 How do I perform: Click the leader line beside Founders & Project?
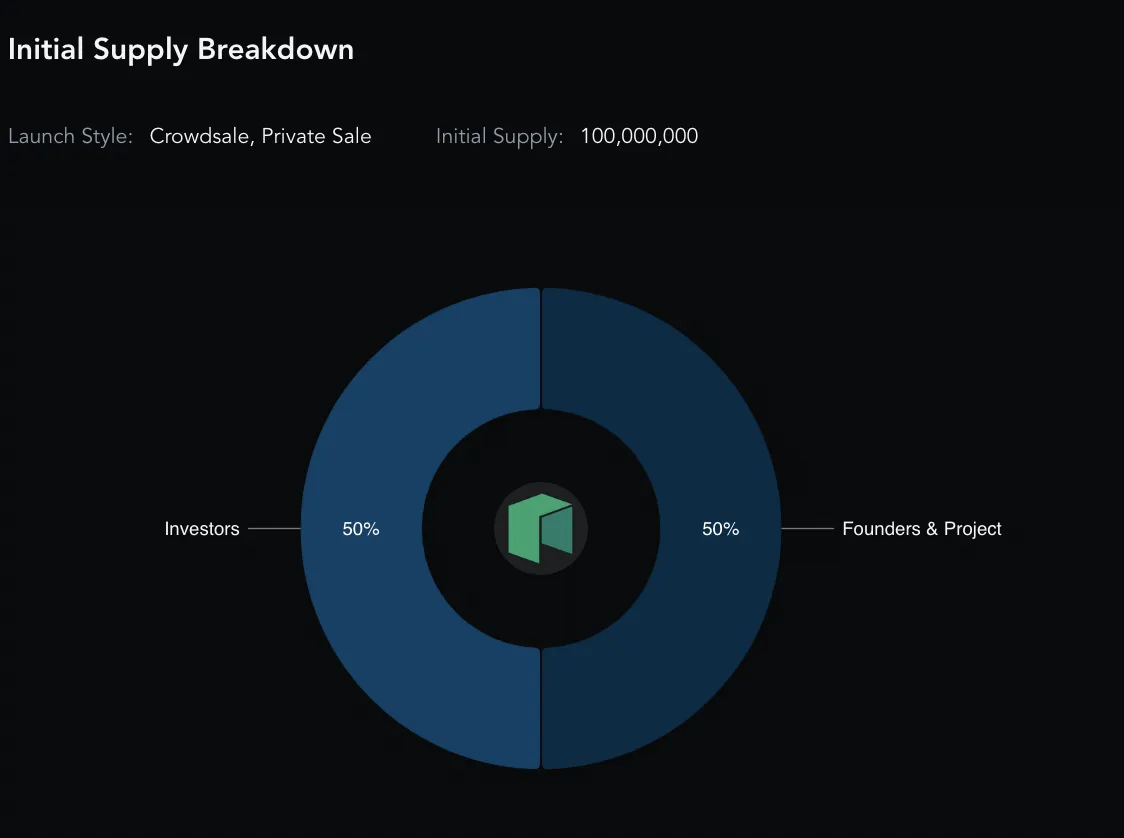(807, 528)
